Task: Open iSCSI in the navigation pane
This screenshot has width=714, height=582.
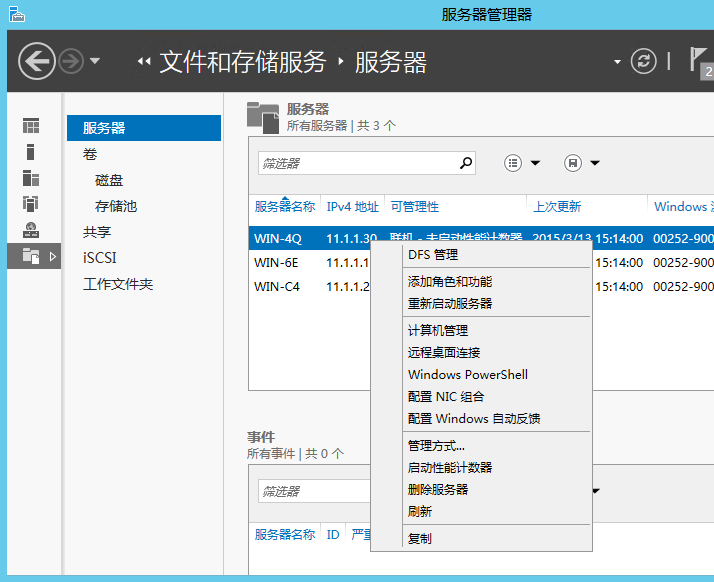Action: coord(99,258)
